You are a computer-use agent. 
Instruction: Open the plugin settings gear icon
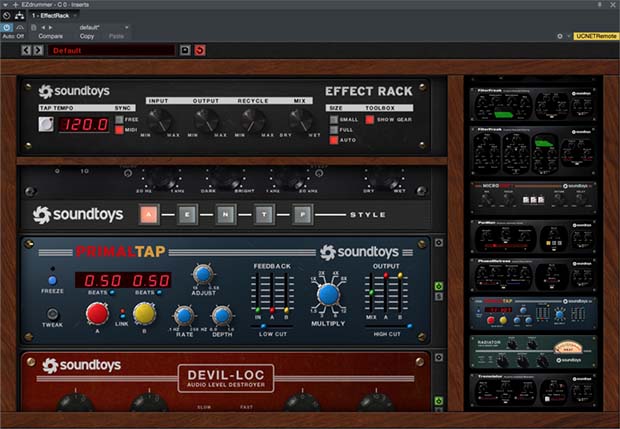(560, 36)
